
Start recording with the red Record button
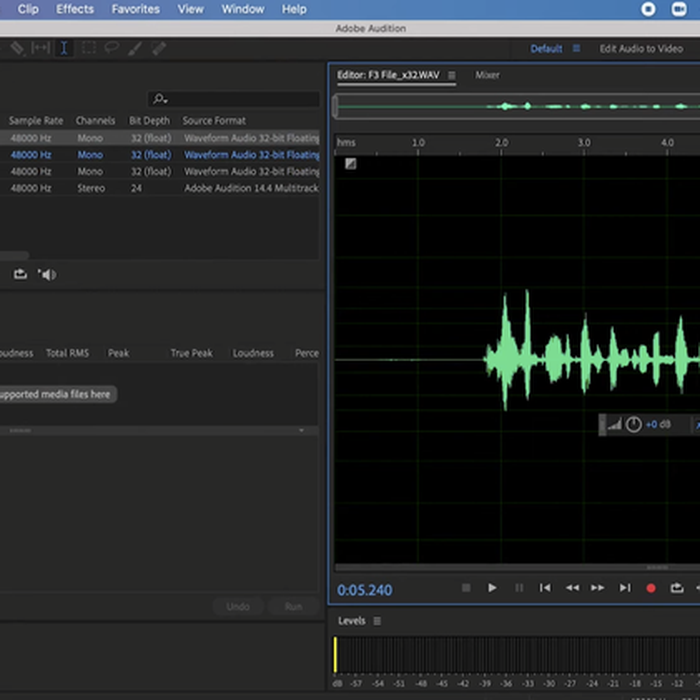(651, 588)
